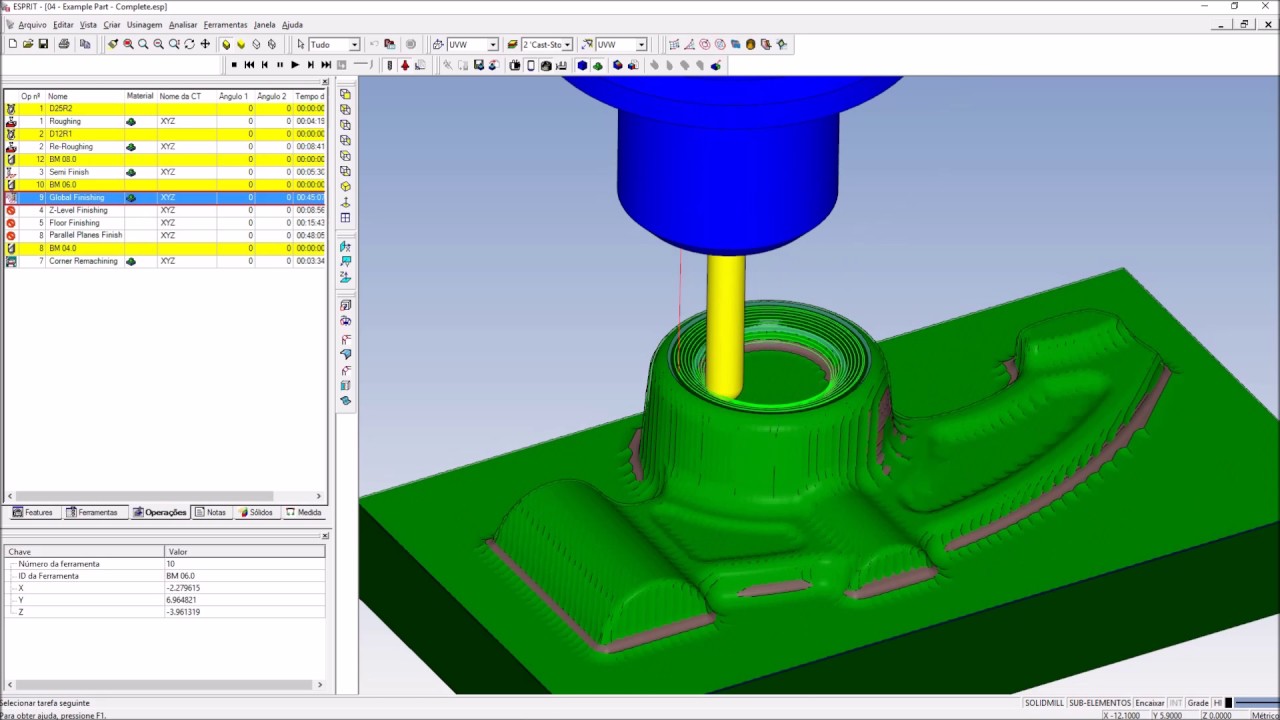The height and width of the screenshot is (720, 1280).
Task: Click the Print icon
Action: click(x=64, y=44)
